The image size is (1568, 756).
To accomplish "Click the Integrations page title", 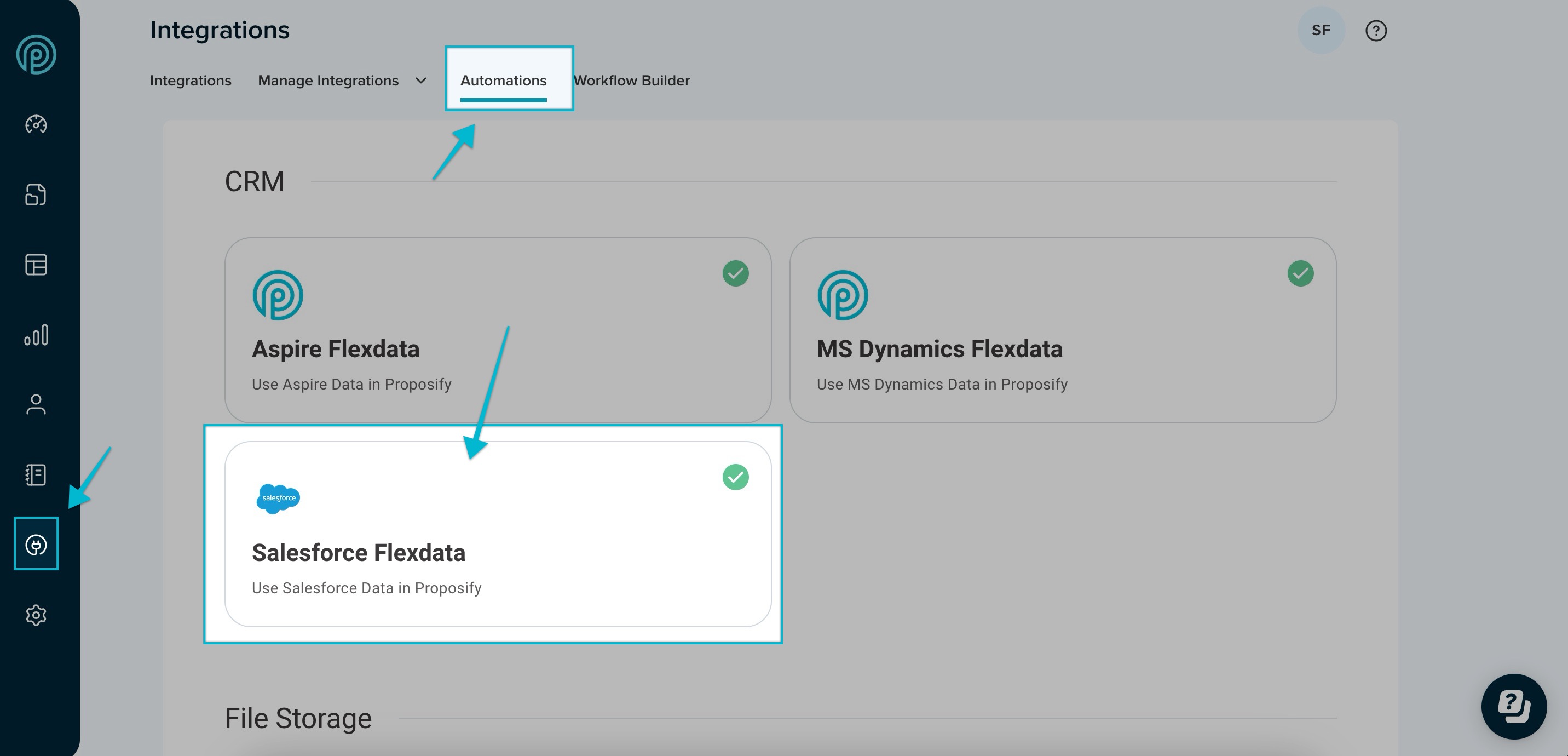I will pos(220,30).
